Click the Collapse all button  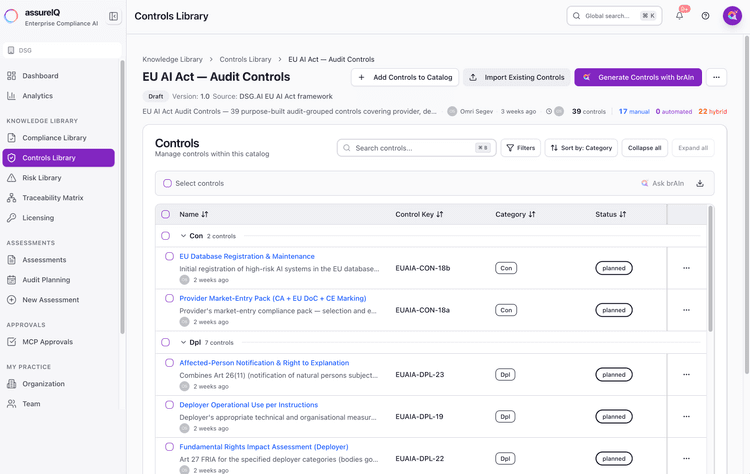pos(644,148)
